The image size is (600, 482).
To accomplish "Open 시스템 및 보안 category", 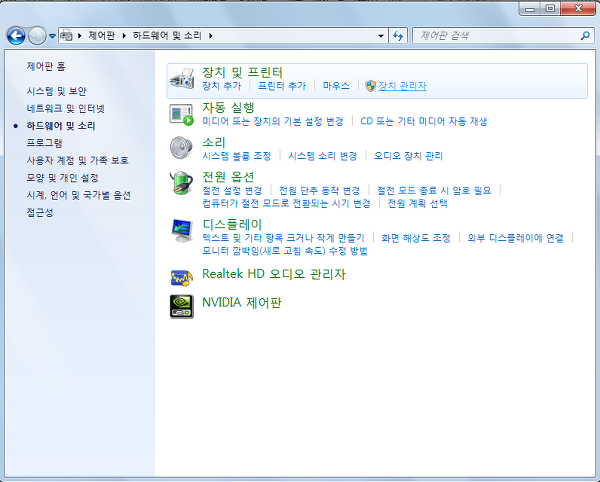I will tap(56, 91).
